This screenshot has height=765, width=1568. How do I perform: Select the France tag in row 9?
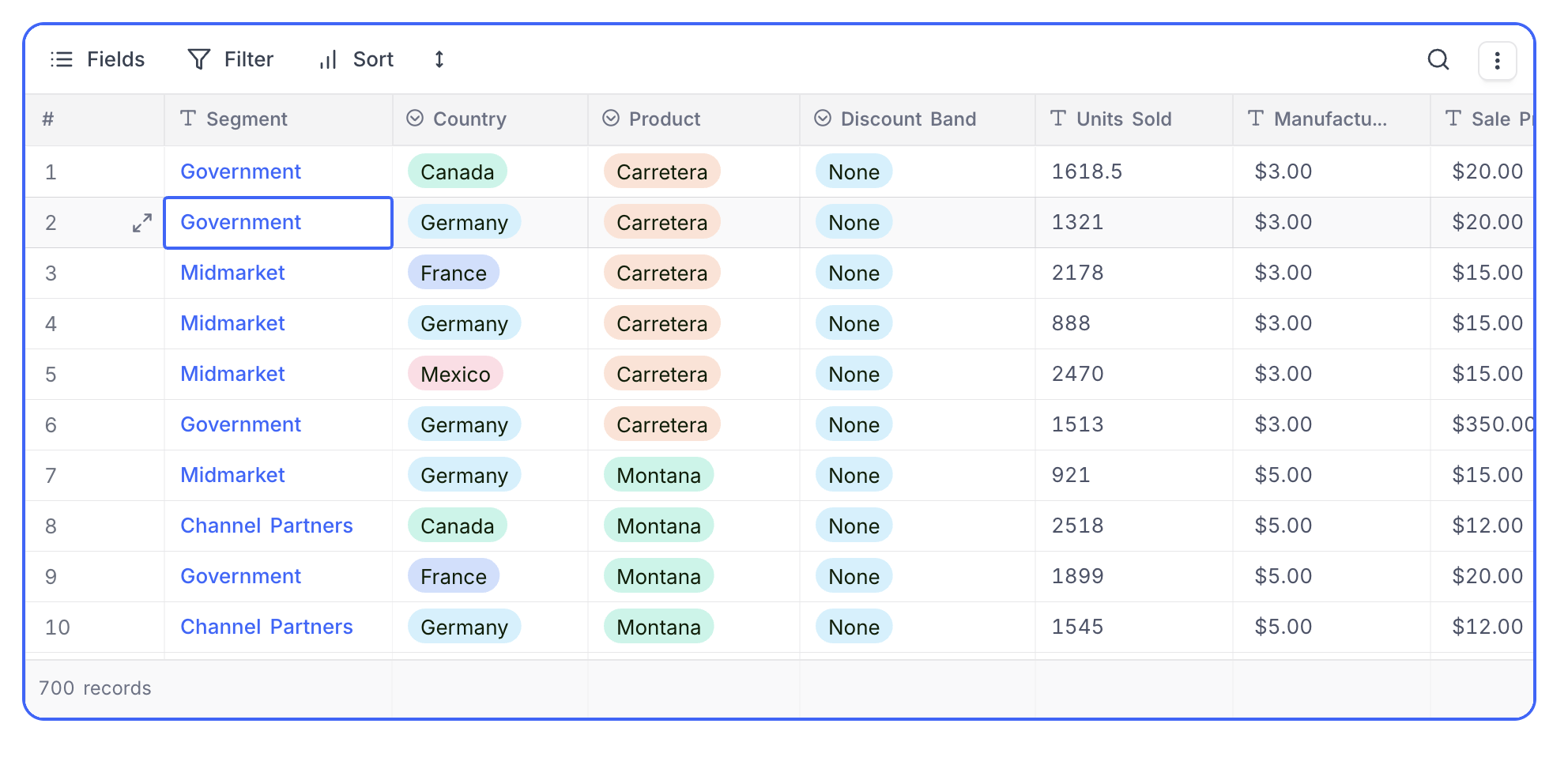[x=453, y=576]
